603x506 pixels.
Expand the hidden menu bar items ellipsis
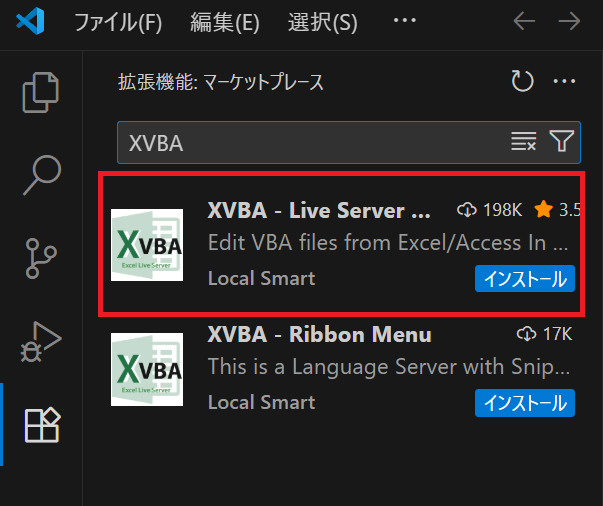coord(404,22)
